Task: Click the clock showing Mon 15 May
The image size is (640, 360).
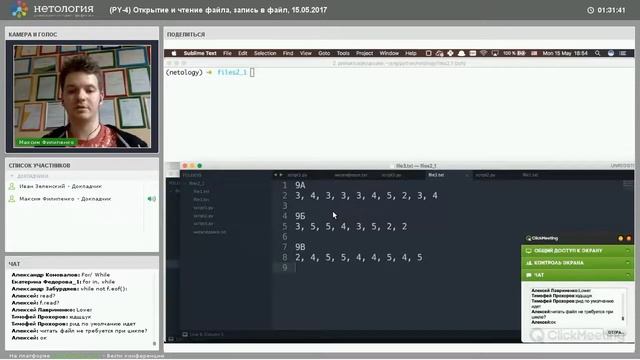Action: pyautogui.click(x=565, y=53)
